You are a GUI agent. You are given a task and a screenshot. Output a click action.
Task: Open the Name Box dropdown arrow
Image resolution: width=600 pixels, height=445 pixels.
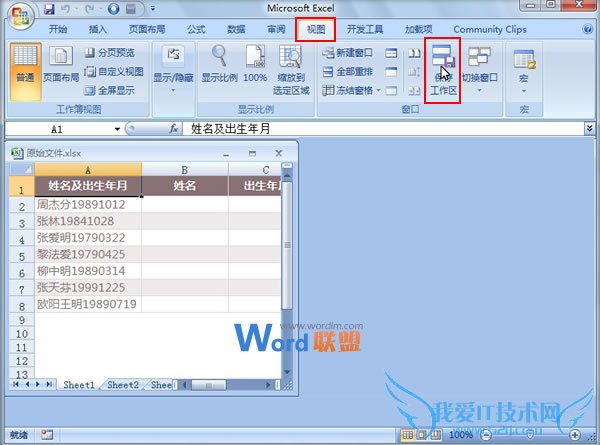click(117, 129)
